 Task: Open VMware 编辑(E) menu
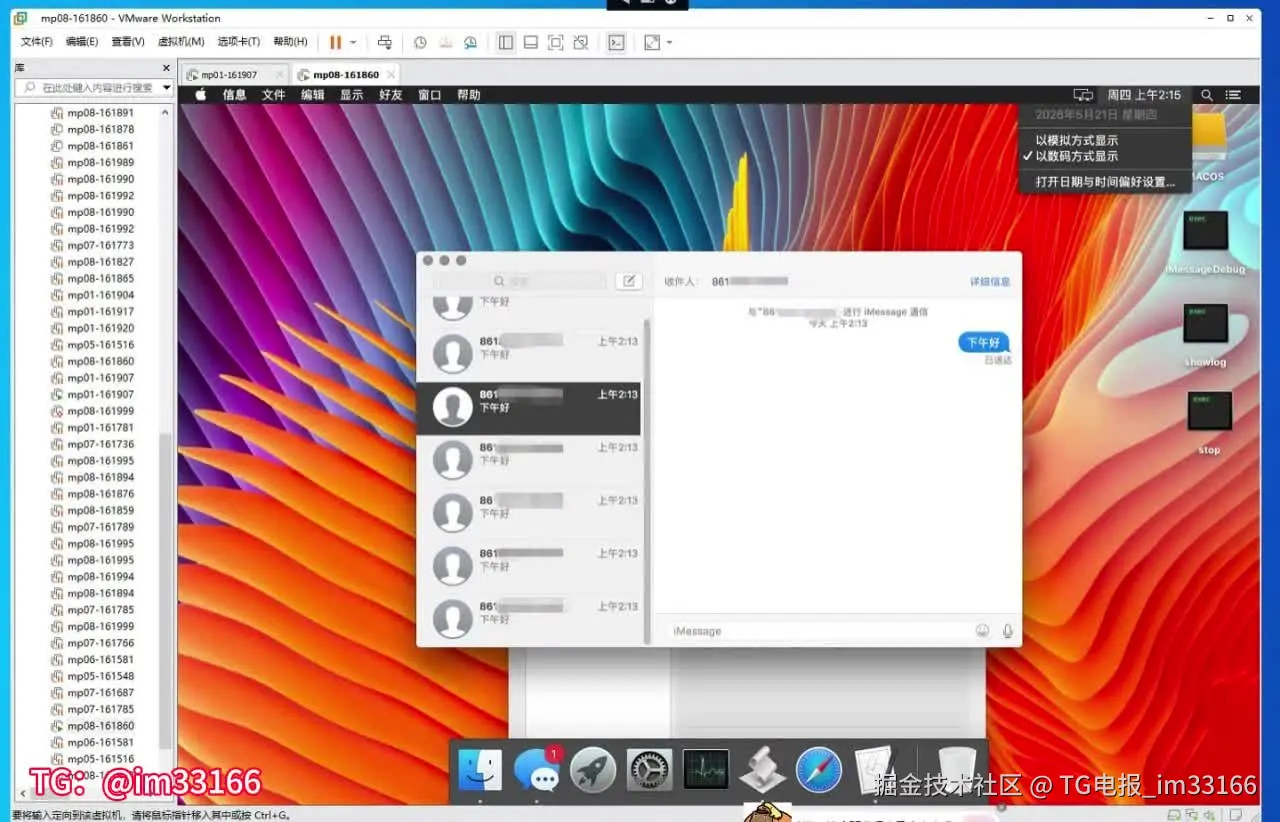pyautogui.click(x=82, y=42)
